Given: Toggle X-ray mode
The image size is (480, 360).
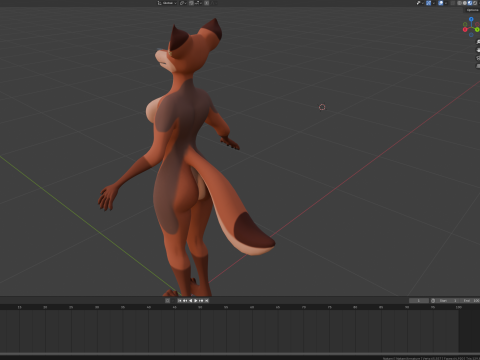Looking at the screenshot, I should (x=452, y=3).
